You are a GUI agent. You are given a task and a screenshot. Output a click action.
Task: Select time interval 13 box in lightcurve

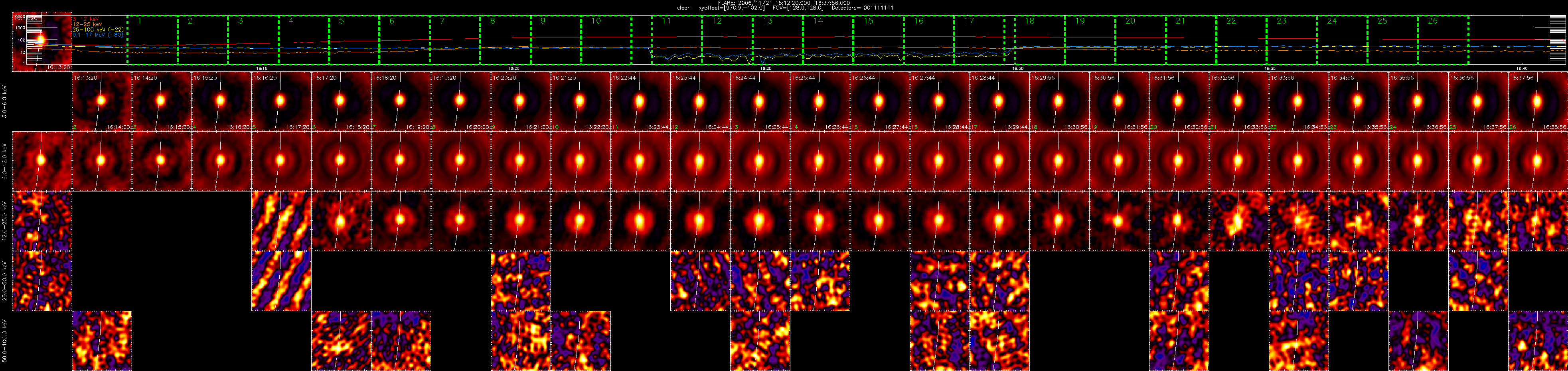(778, 40)
